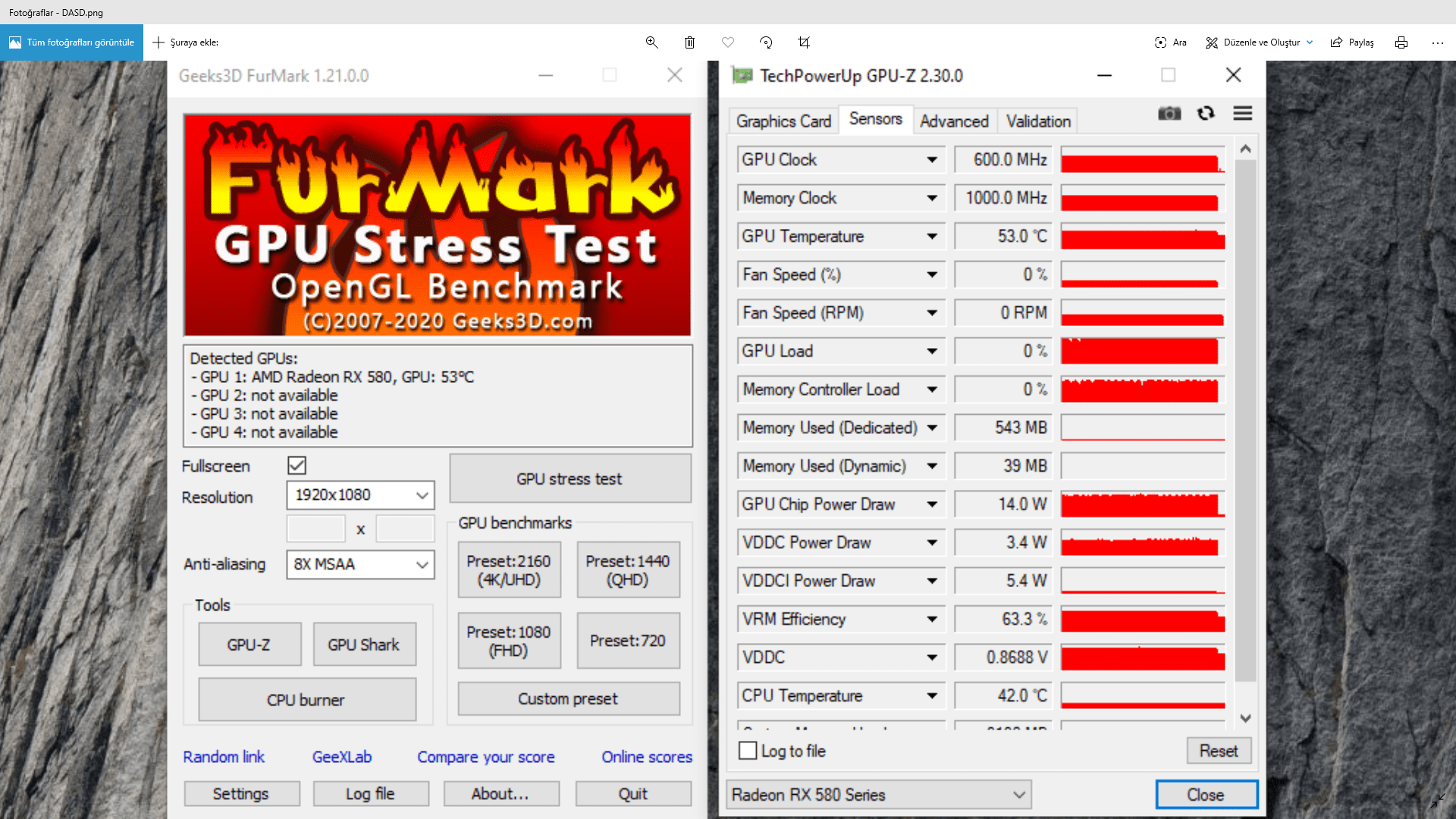This screenshot has width=1456, height=819.
Task: Start the GPU stress test button
Action: pyautogui.click(x=570, y=479)
